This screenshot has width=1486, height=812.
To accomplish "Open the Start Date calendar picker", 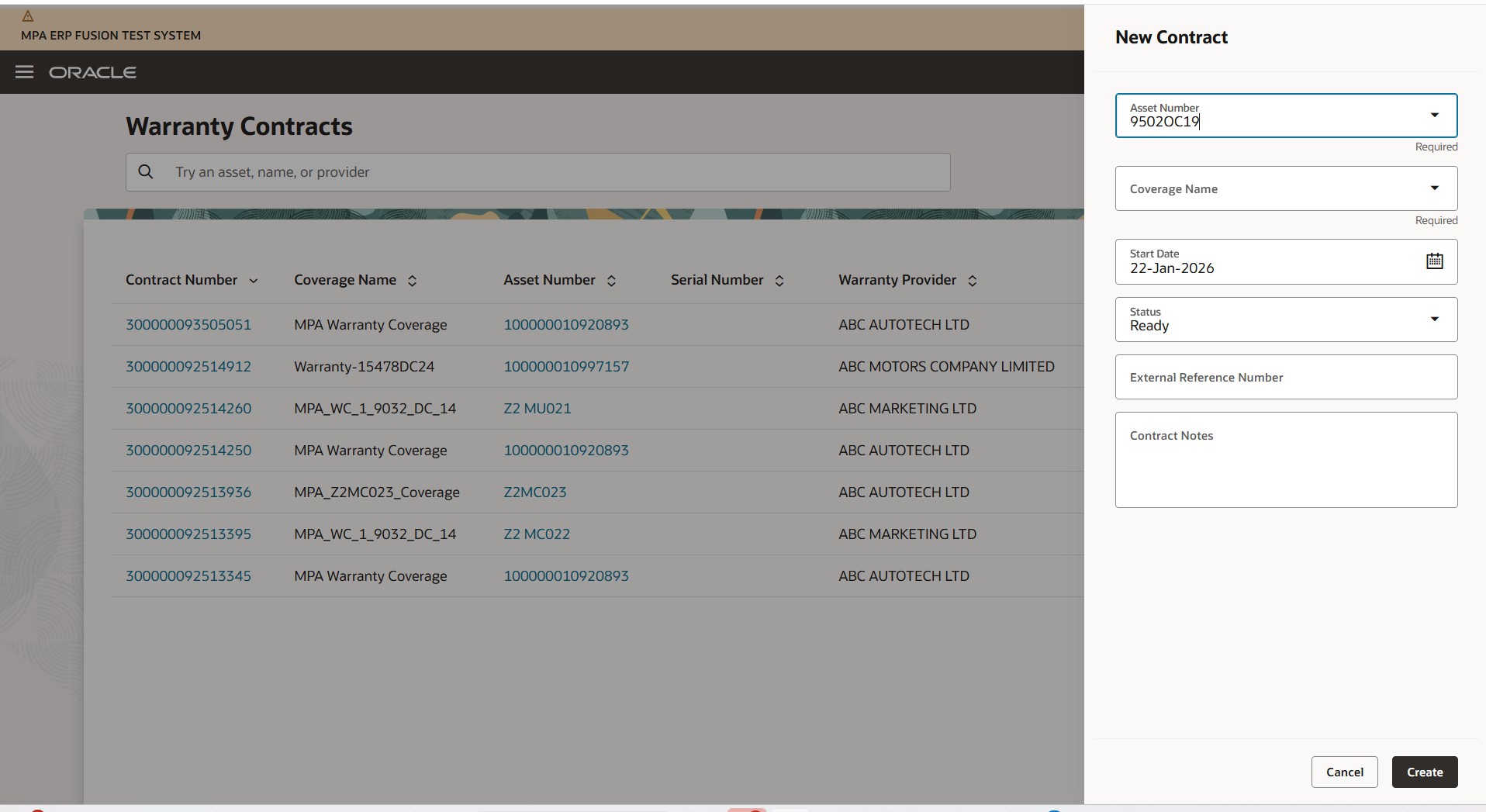I will pyautogui.click(x=1435, y=261).
